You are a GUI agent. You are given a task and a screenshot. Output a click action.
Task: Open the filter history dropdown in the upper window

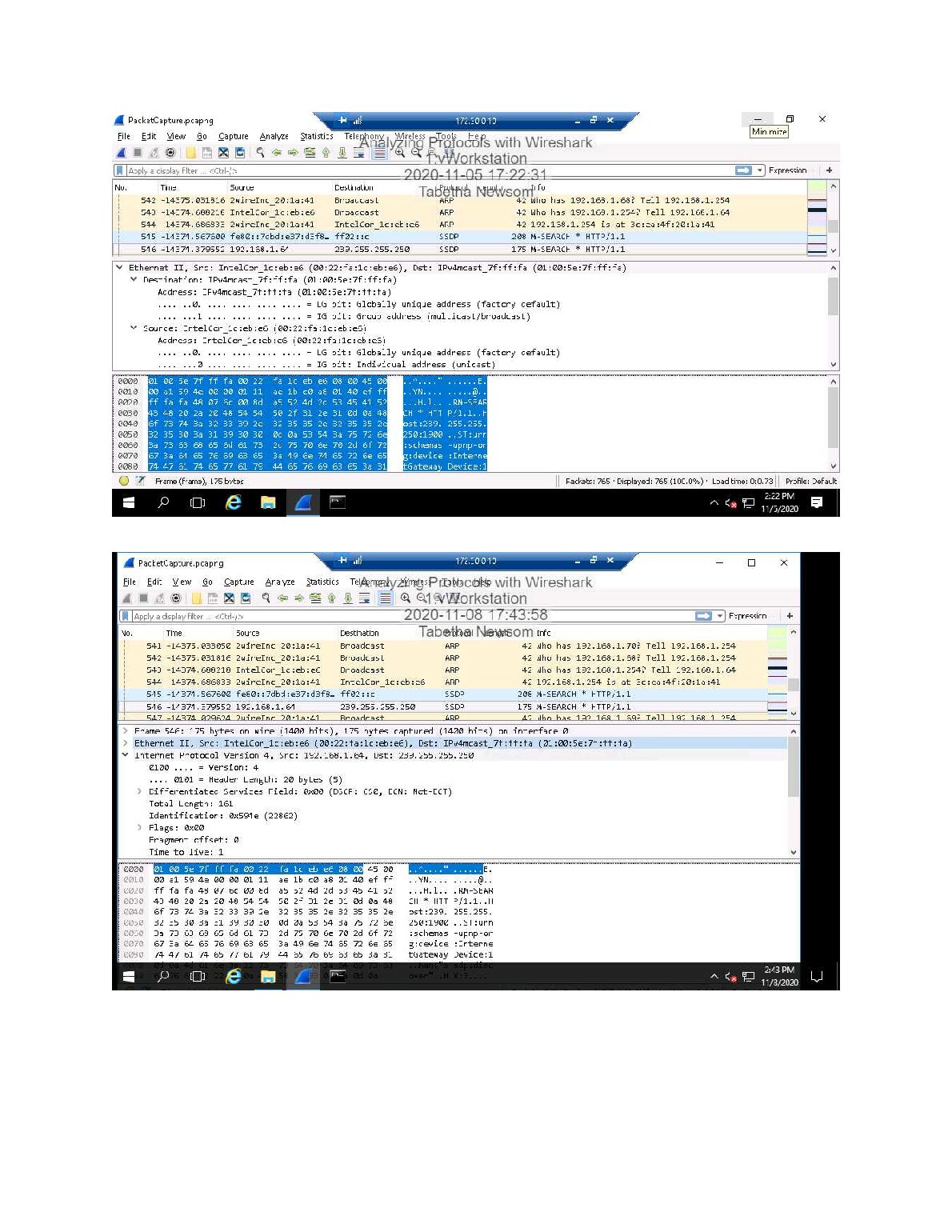point(760,170)
